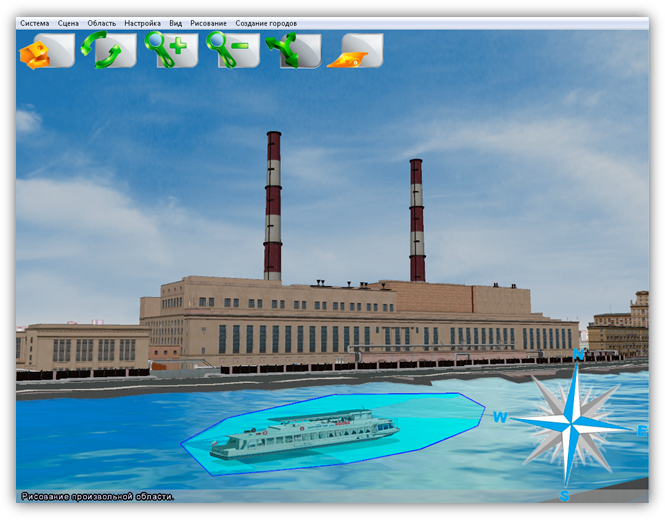
Task: Click the green rotate arrows icon
Action: click(108, 50)
